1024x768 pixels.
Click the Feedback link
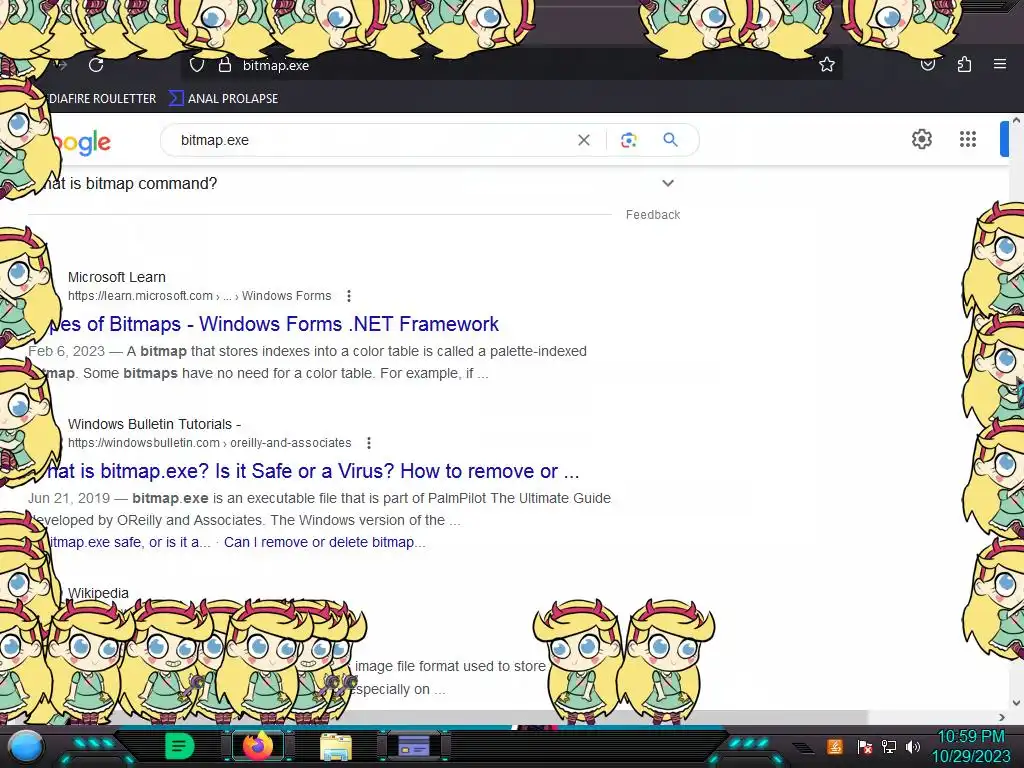653,215
